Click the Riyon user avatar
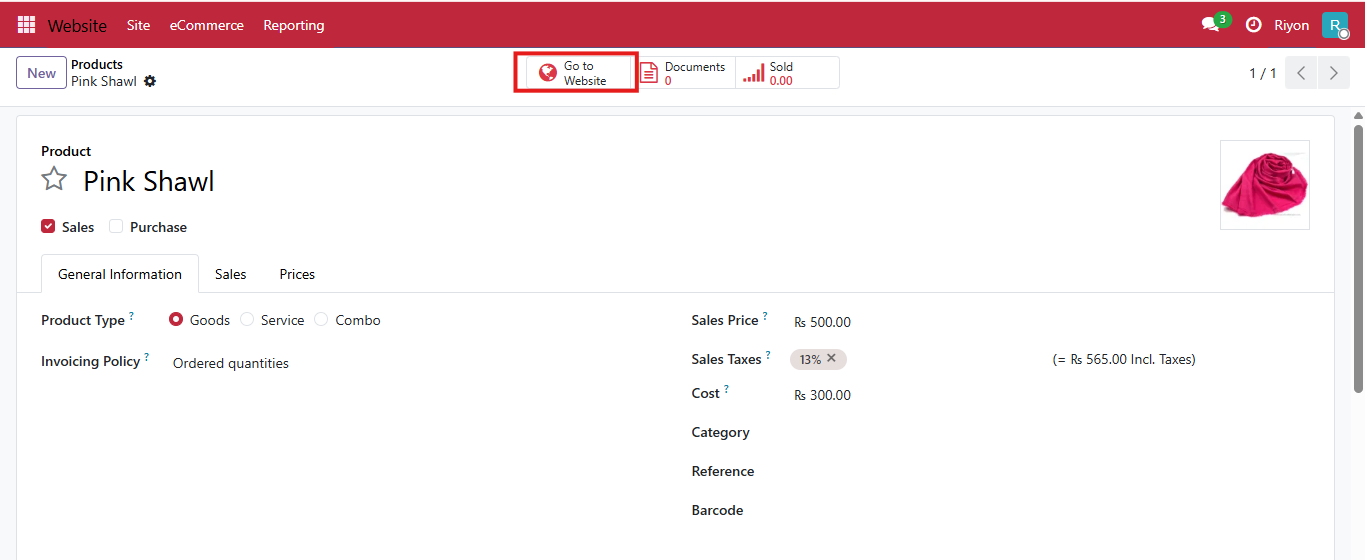 click(x=1334, y=25)
